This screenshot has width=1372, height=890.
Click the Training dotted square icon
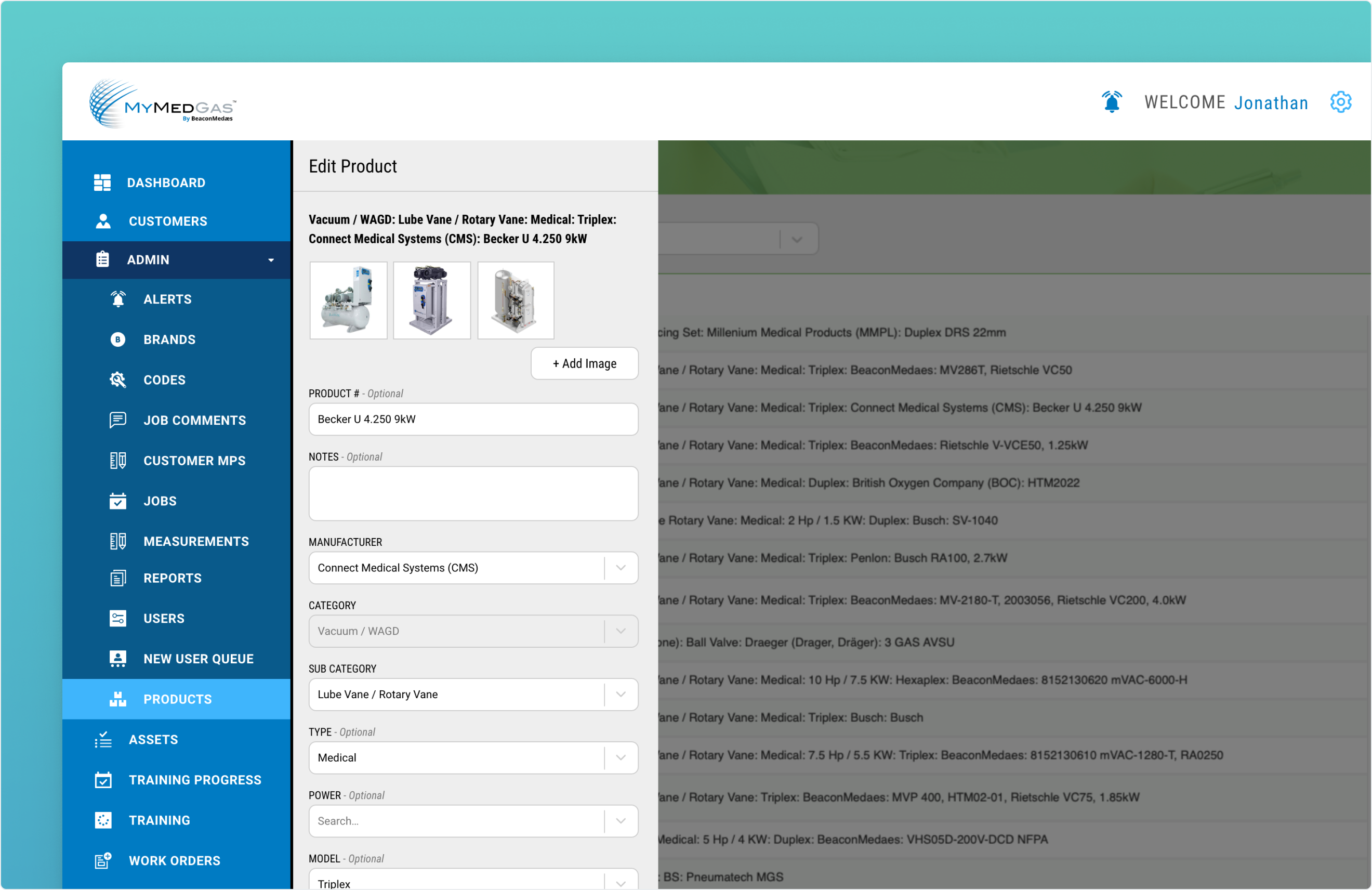pyautogui.click(x=103, y=821)
